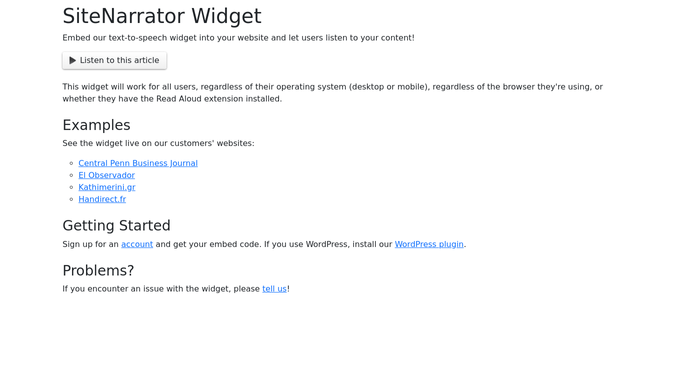Click the bullet marker beside Central Penn Business Journal
The width and height of the screenshot is (683, 384).
(x=71, y=163)
